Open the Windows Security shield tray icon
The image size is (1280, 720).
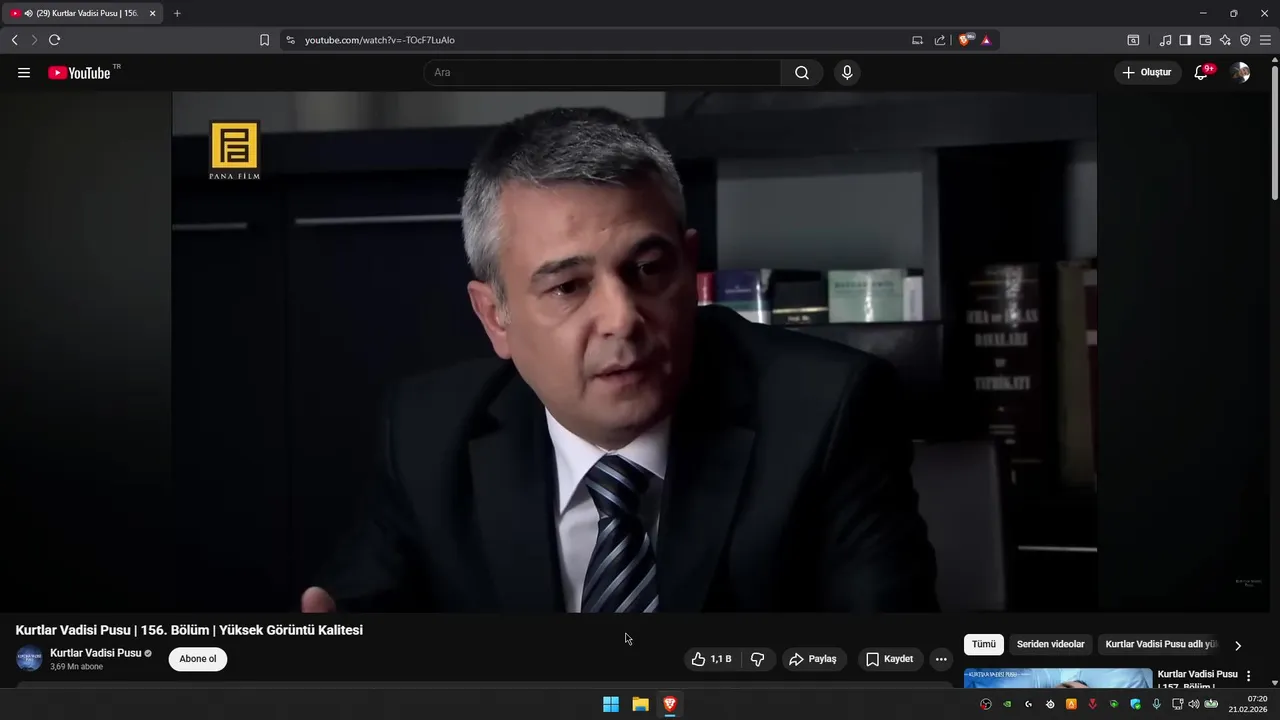[x=1135, y=704]
